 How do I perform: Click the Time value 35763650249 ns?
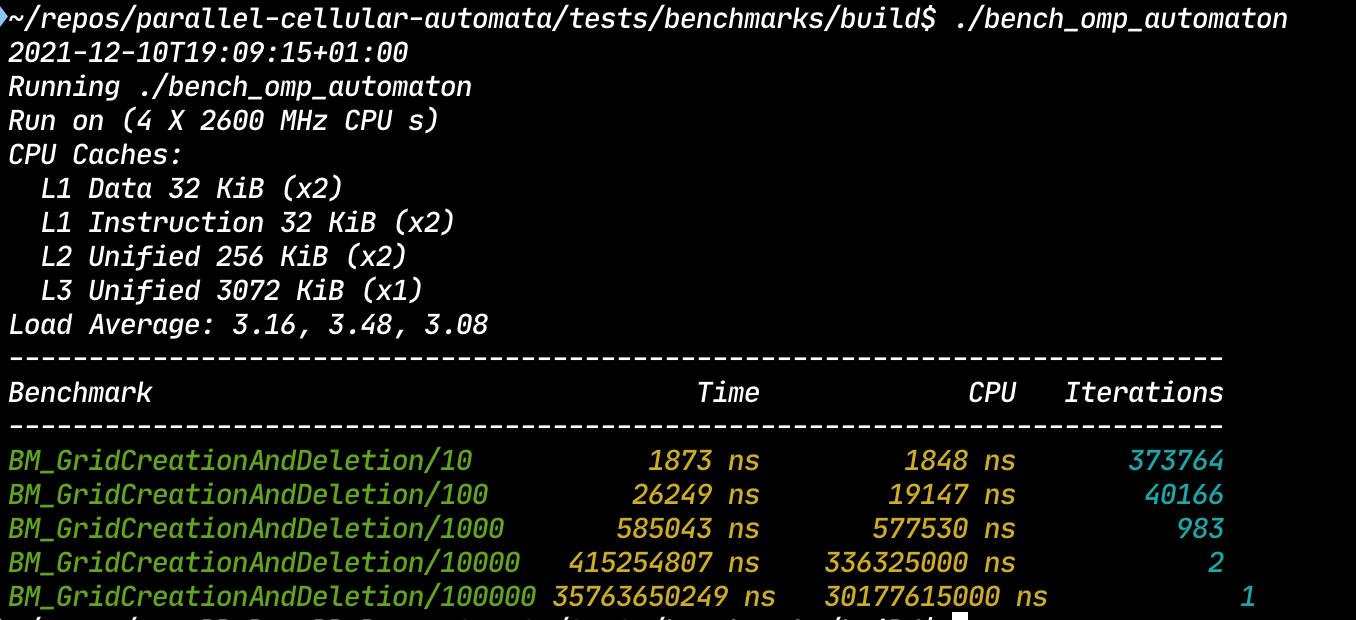[664, 597]
